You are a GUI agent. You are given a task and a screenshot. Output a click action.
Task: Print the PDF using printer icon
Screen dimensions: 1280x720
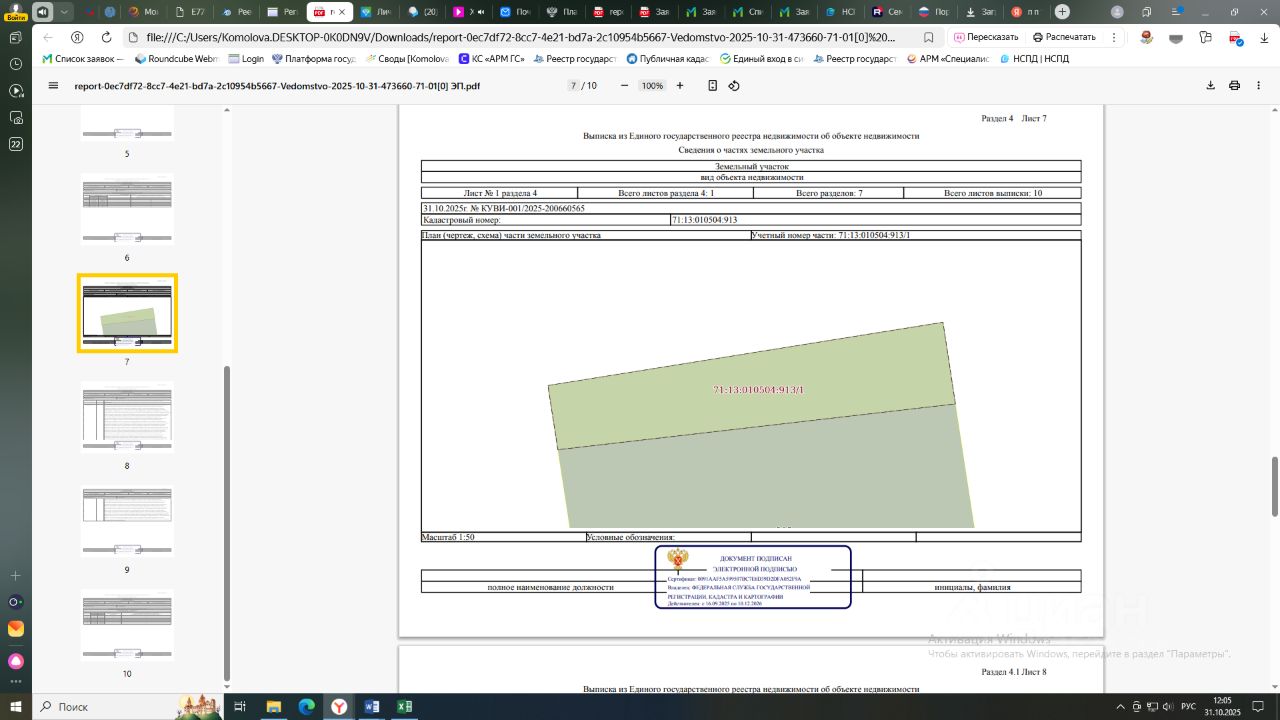[1234, 86]
